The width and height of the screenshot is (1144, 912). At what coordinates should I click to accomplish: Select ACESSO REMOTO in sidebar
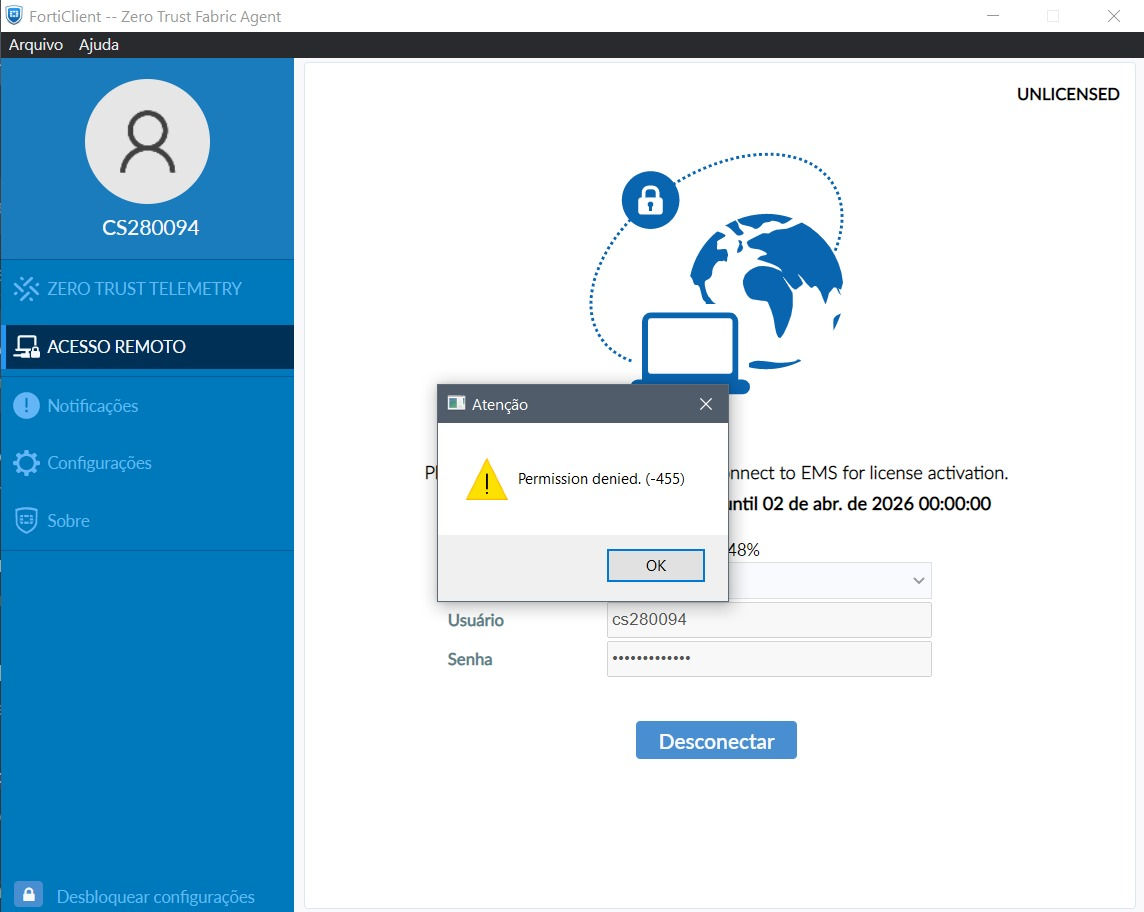[147, 347]
